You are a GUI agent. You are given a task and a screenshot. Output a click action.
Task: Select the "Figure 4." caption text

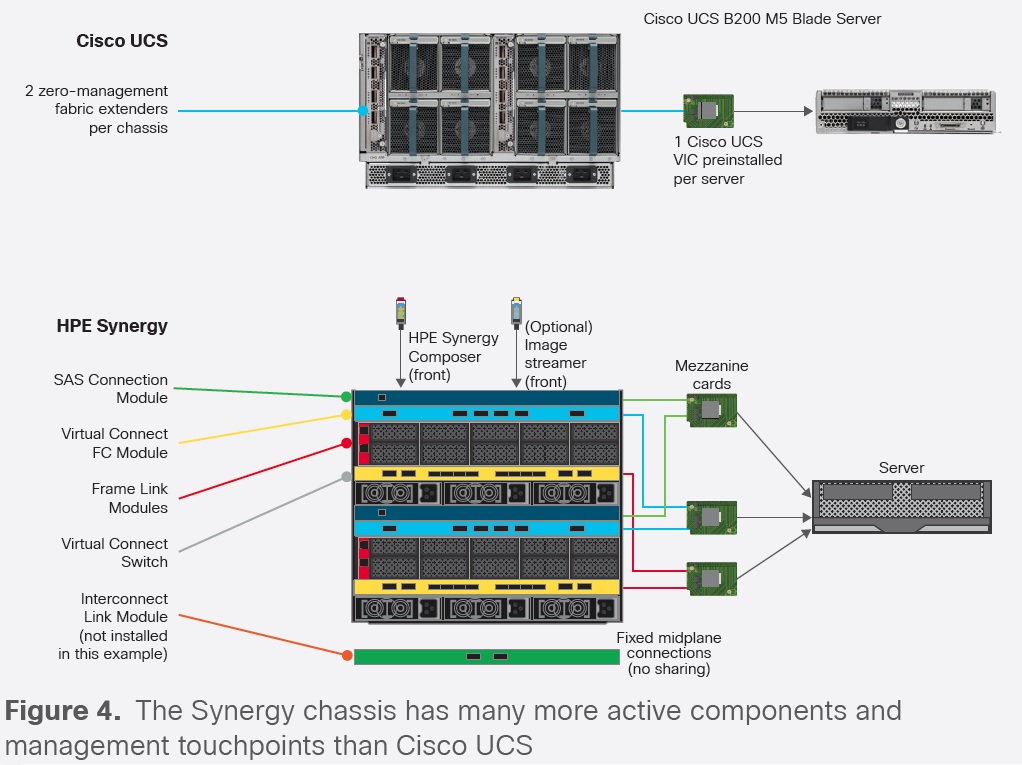coord(63,711)
